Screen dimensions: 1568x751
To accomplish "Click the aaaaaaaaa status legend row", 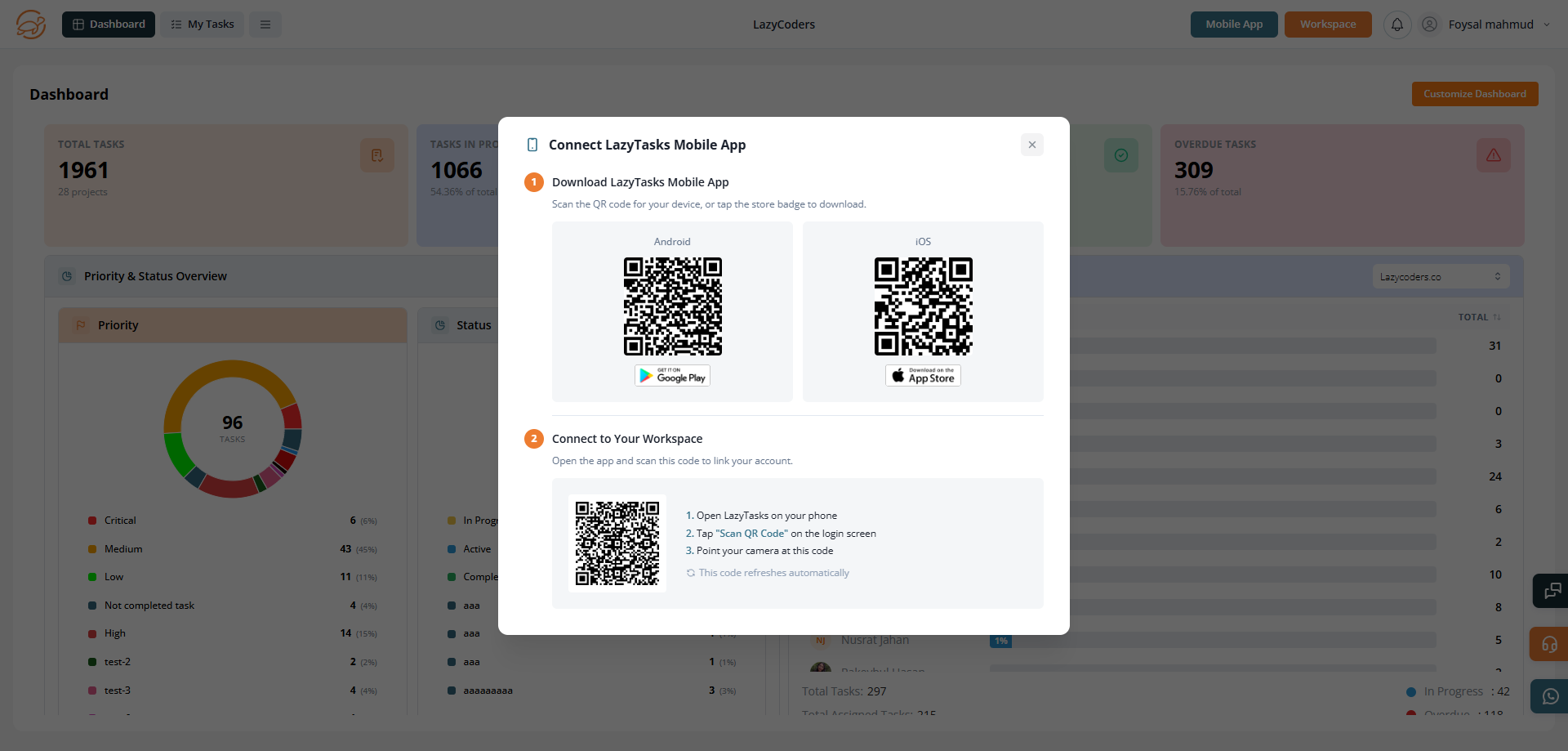I will point(592,691).
